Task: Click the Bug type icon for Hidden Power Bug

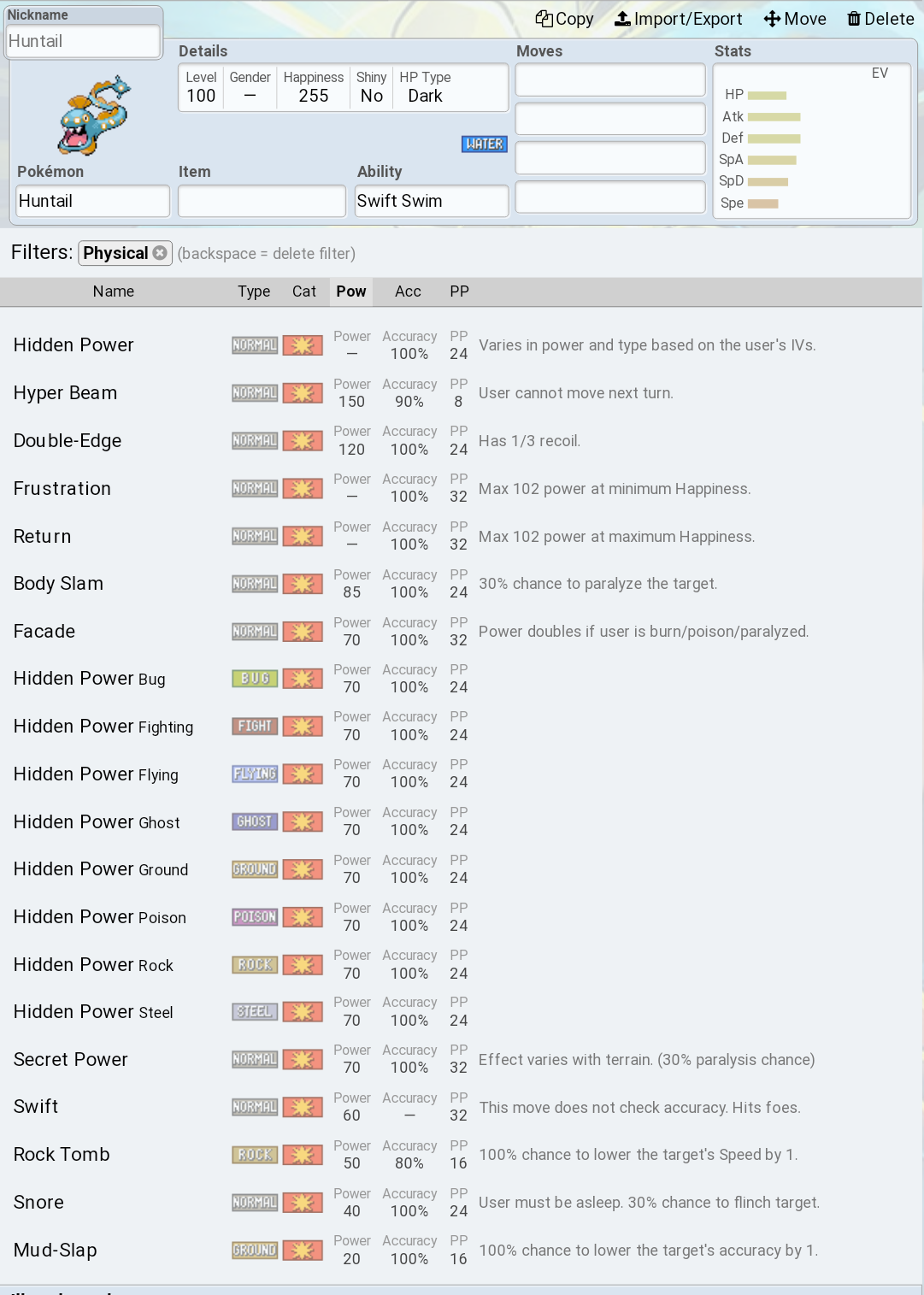Action: tap(255, 679)
